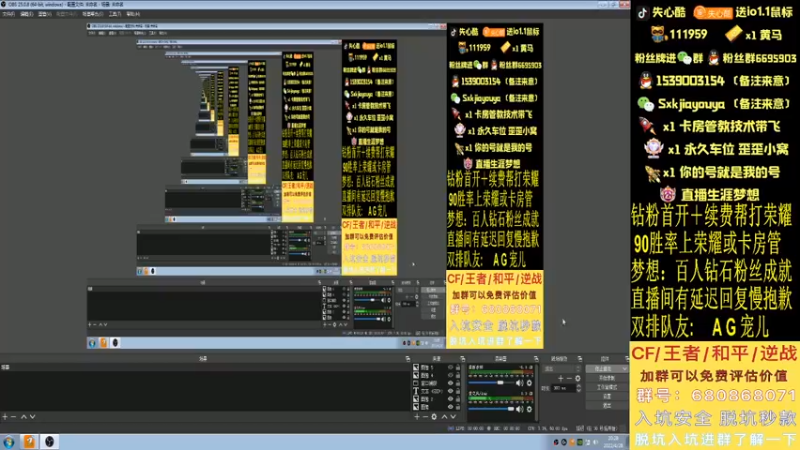Hide the 窗口捕获 source
This screenshot has height=450, width=800.
tap(451, 383)
